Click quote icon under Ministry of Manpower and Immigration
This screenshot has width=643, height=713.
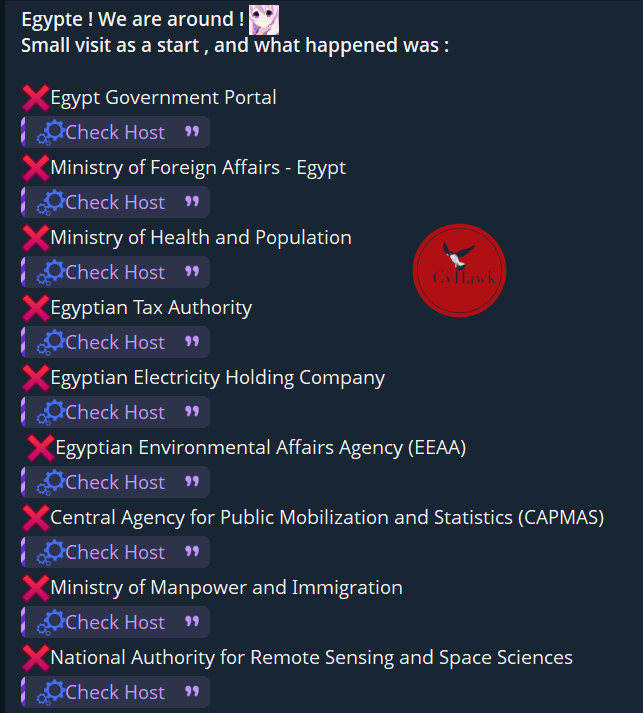coord(192,622)
